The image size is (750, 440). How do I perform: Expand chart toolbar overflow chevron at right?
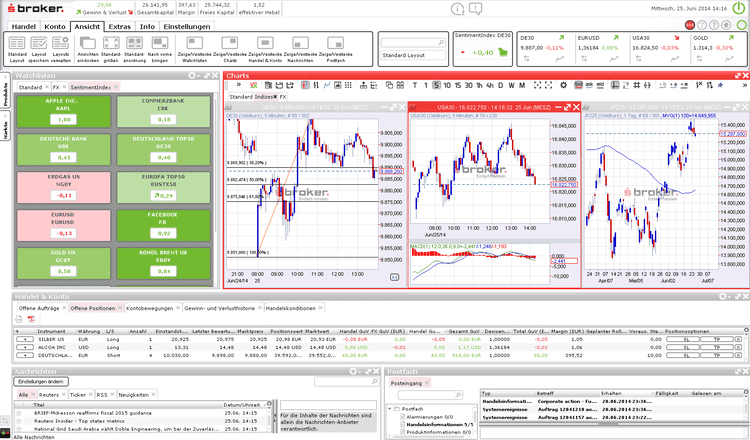click(744, 85)
